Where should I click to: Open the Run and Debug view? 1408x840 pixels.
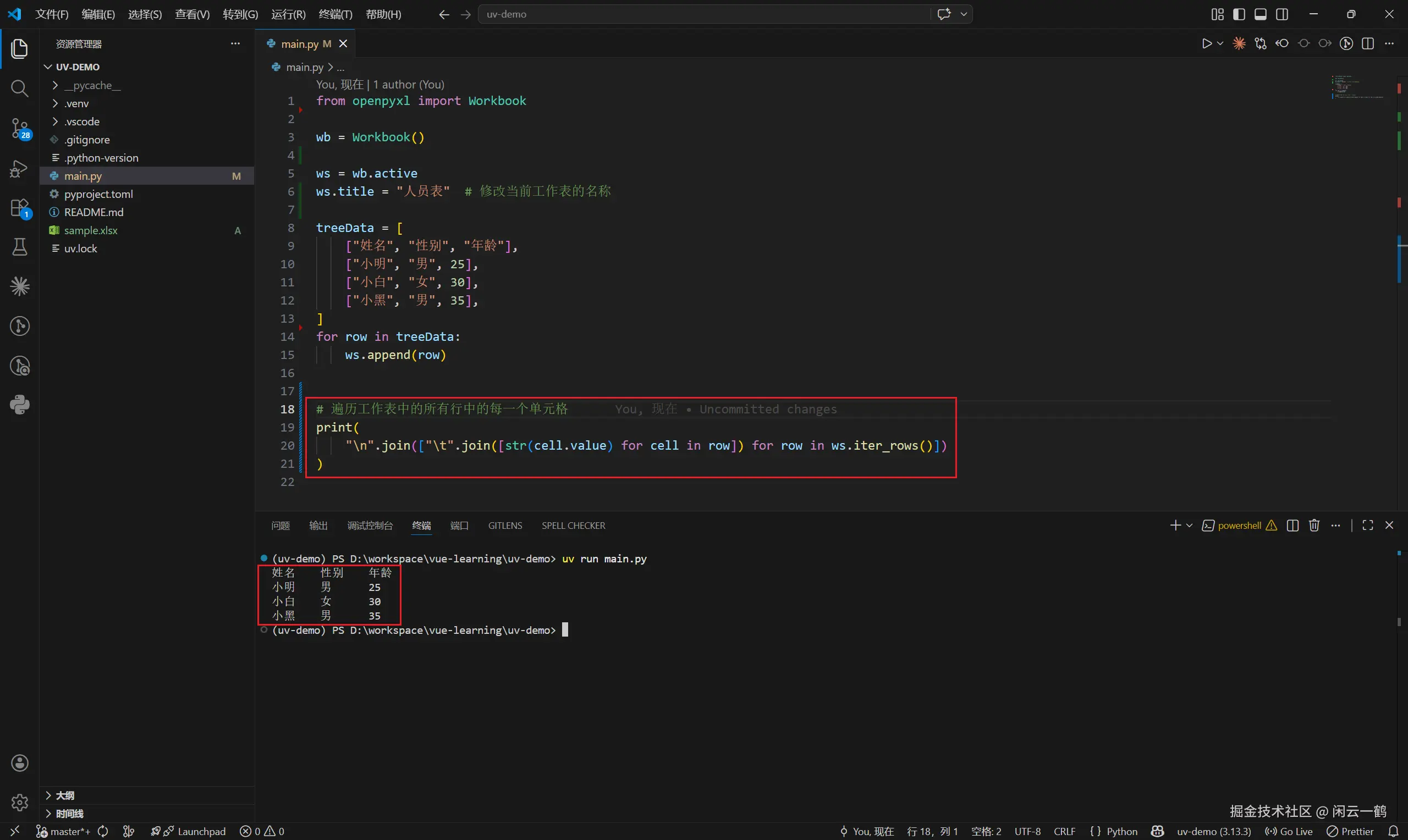(19, 169)
